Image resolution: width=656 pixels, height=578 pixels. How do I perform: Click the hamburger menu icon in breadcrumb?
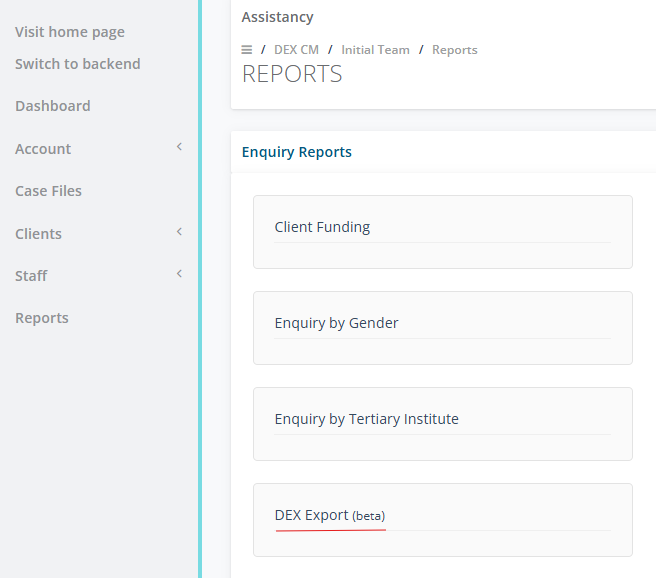247,50
